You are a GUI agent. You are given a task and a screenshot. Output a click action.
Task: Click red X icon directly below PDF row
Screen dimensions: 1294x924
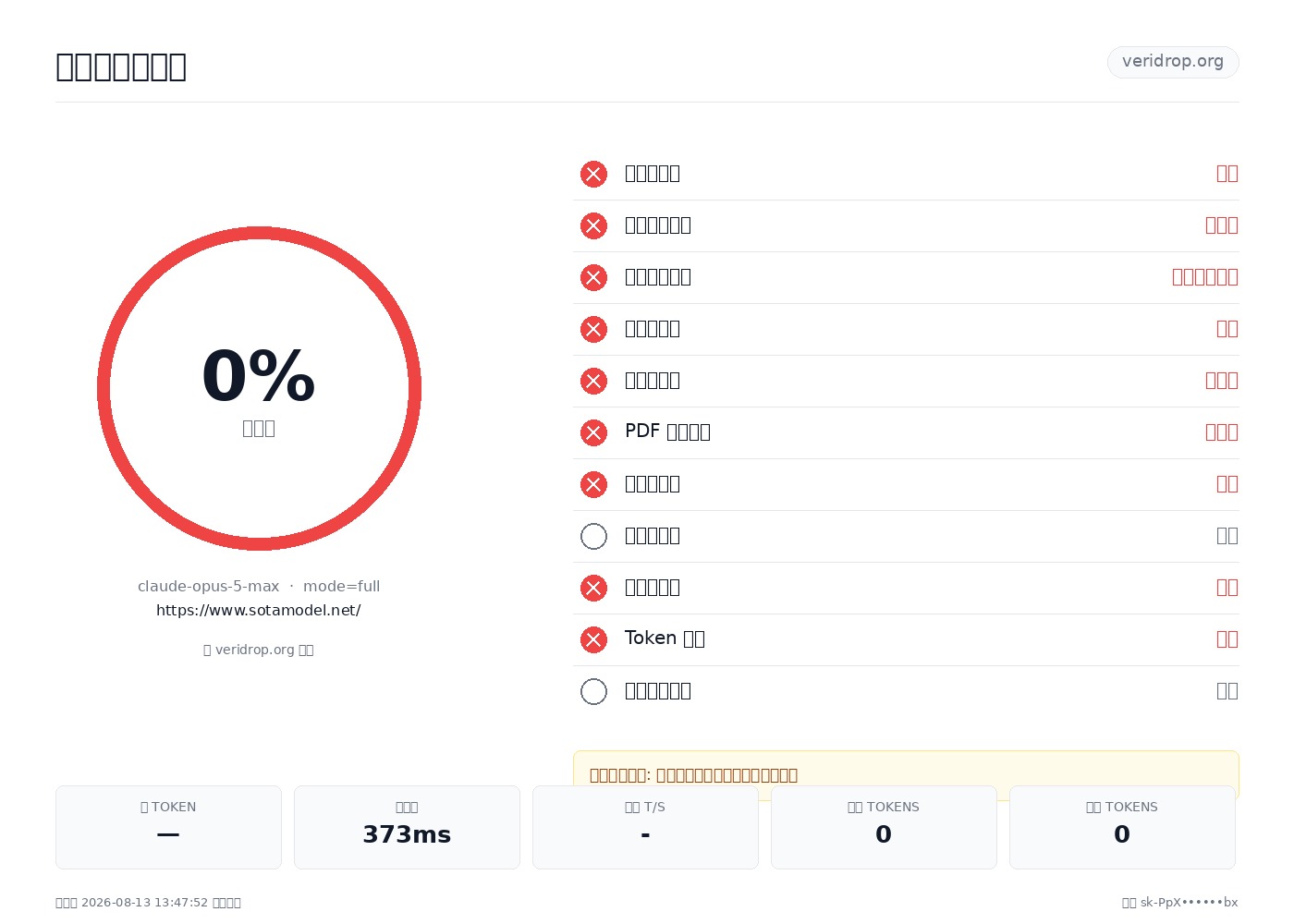(x=593, y=484)
